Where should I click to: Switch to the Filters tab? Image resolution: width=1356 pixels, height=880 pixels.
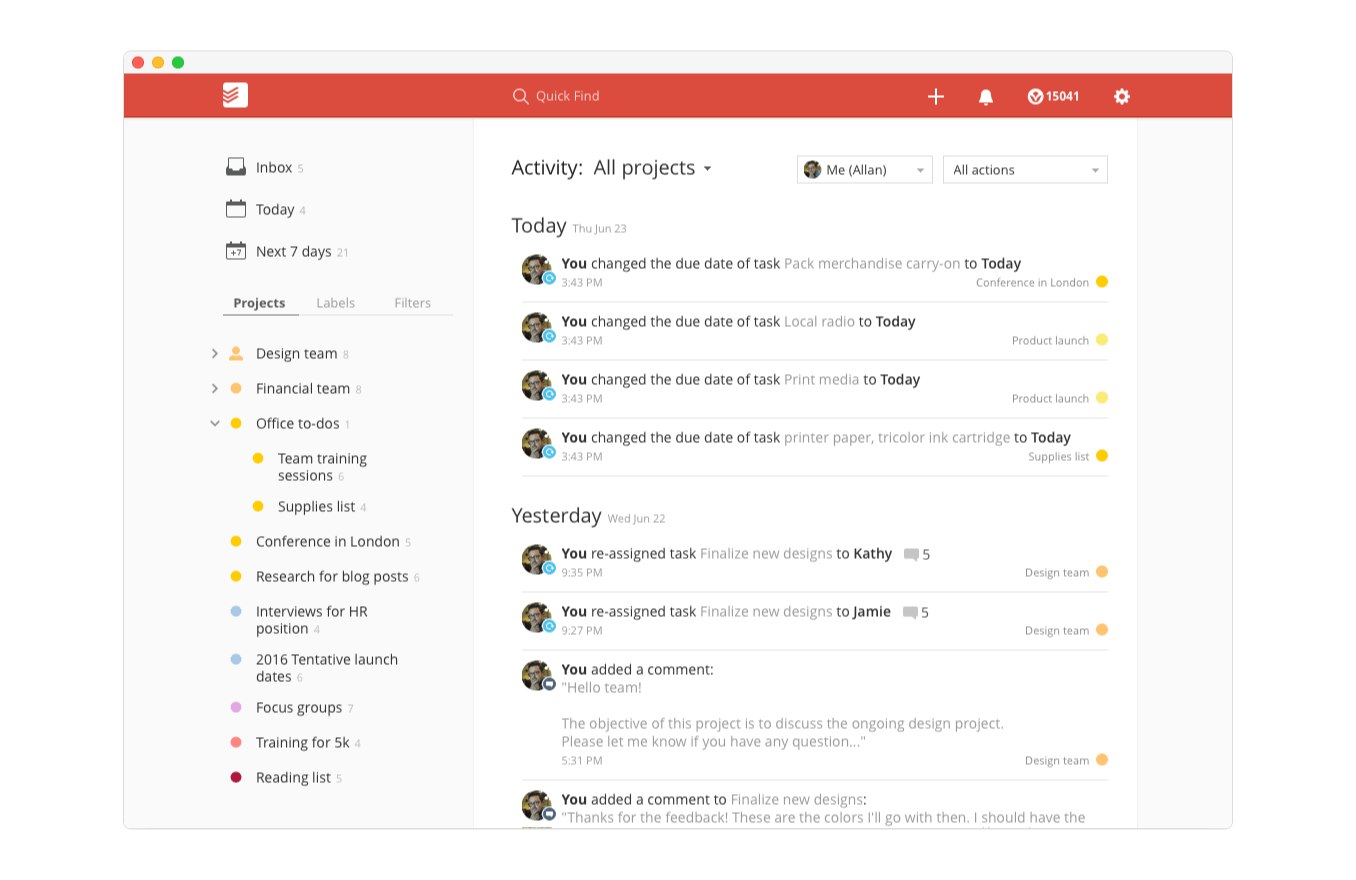point(412,303)
